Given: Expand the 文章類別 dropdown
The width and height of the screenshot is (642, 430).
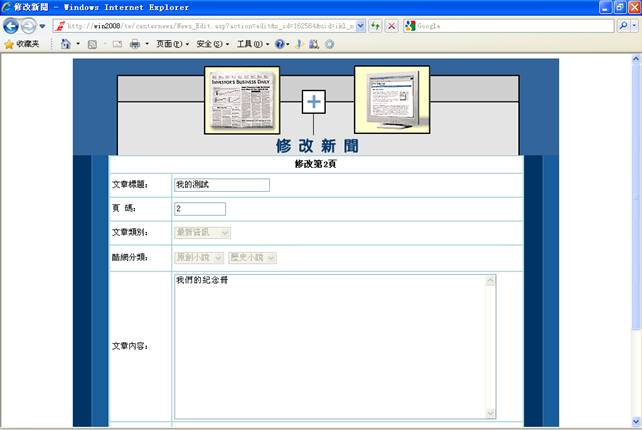Looking at the screenshot, I should click(202, 233).
